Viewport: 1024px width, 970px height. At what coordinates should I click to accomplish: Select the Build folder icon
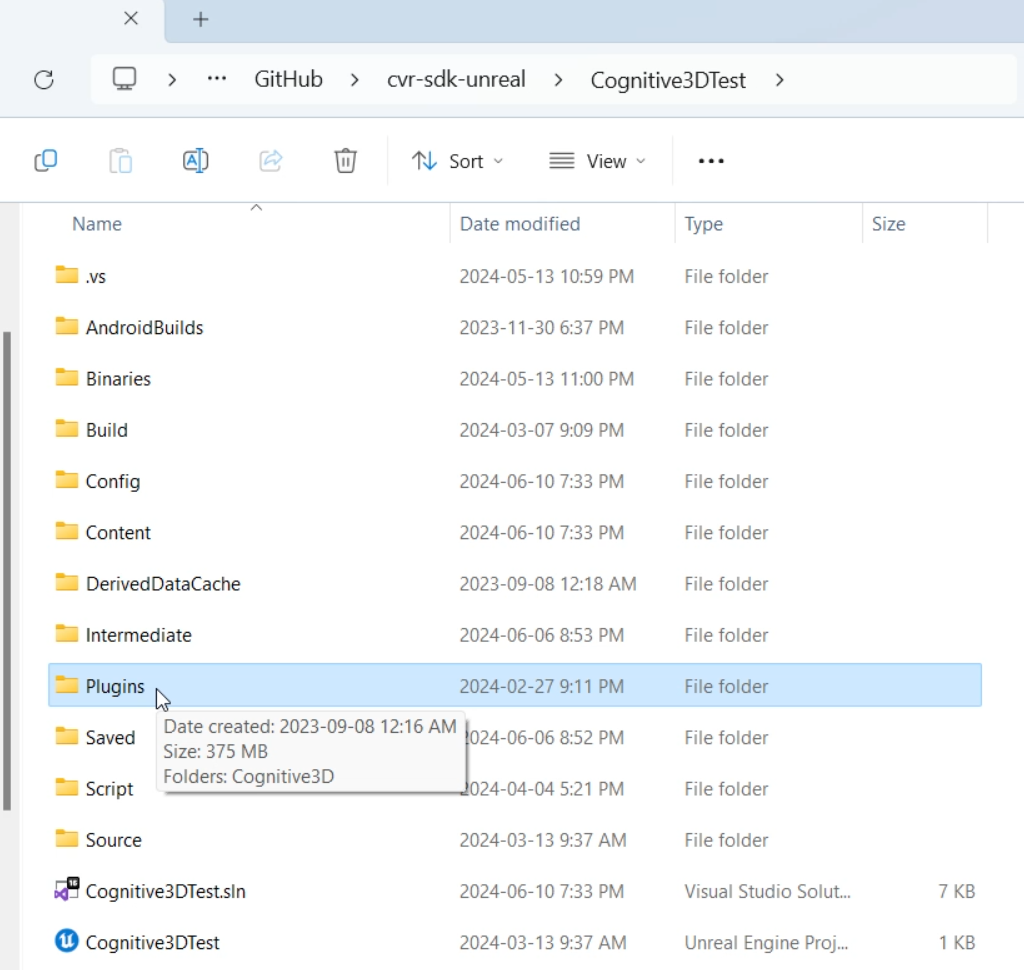click(67, 428)
